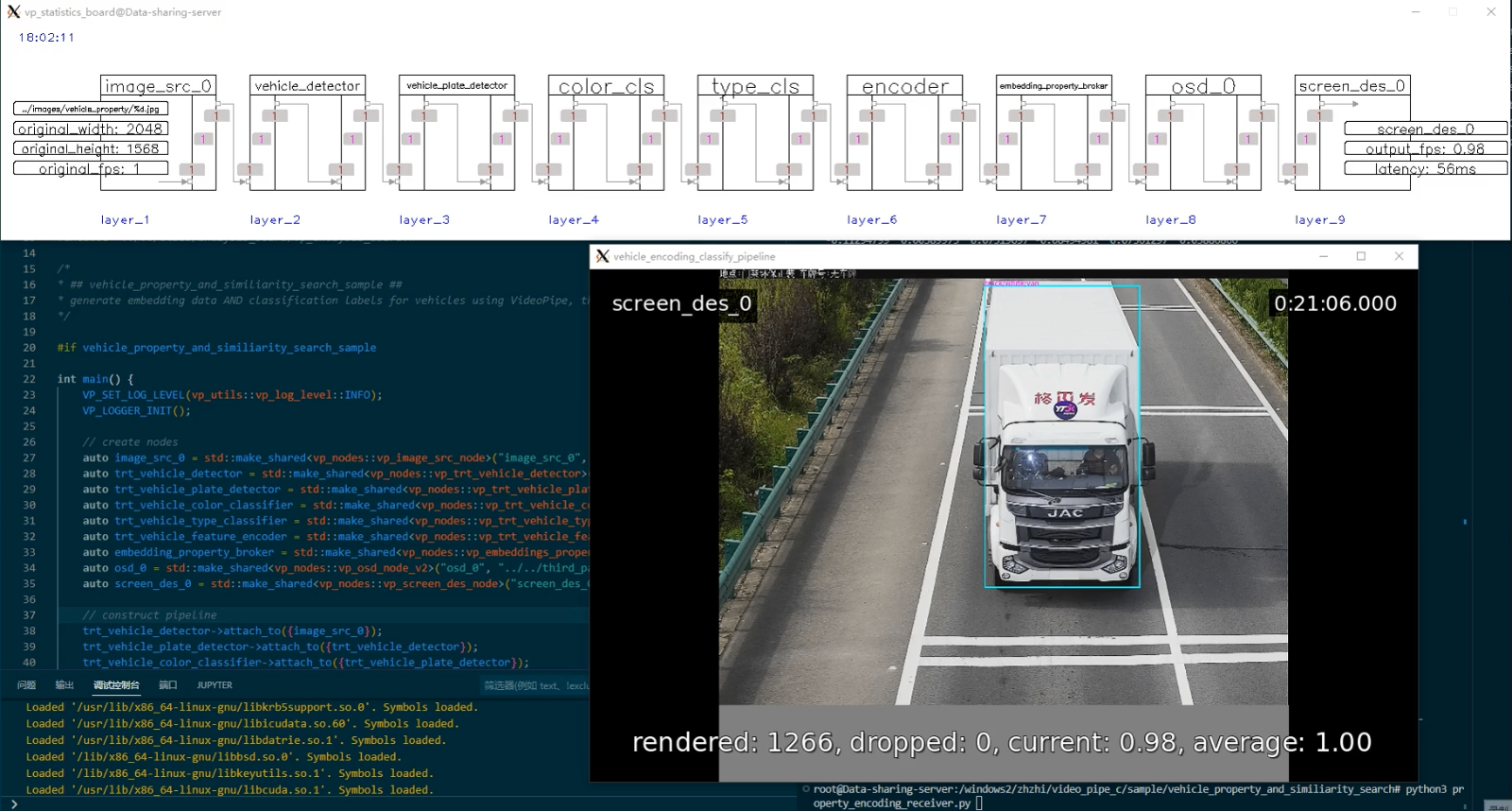
Task: Click the truck detection bounding box
Action: click(x=1061, y=436)
